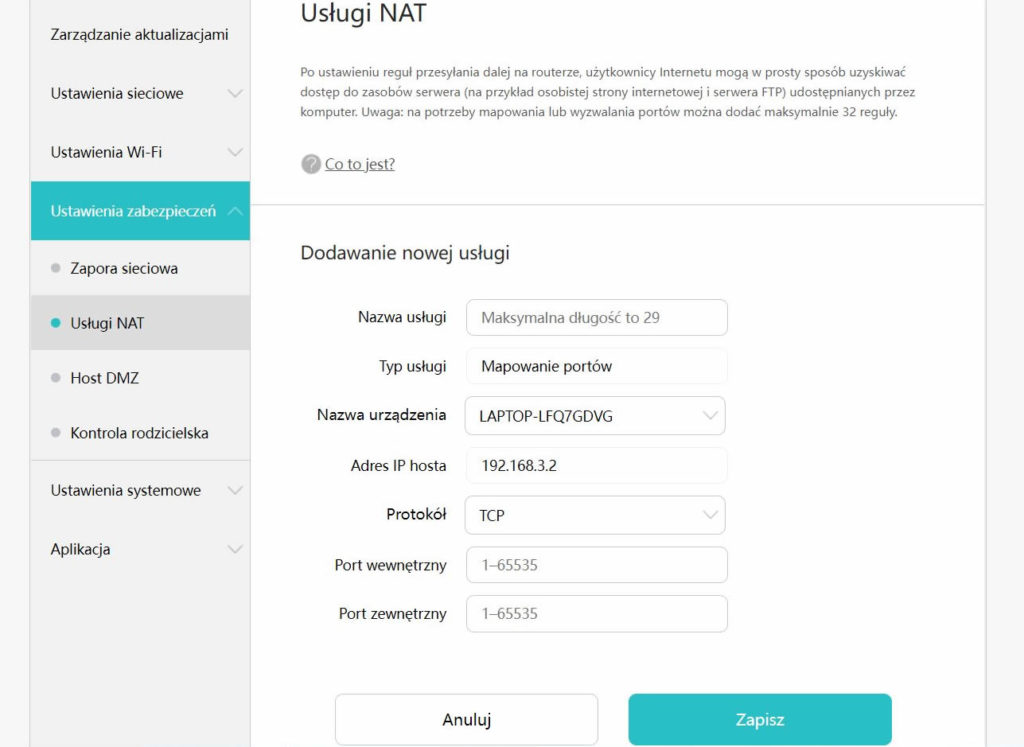1024x747 pixels.
Task: Click the Nazwa usługi input field
Action: pyautogui.click(x=595, y=317)
